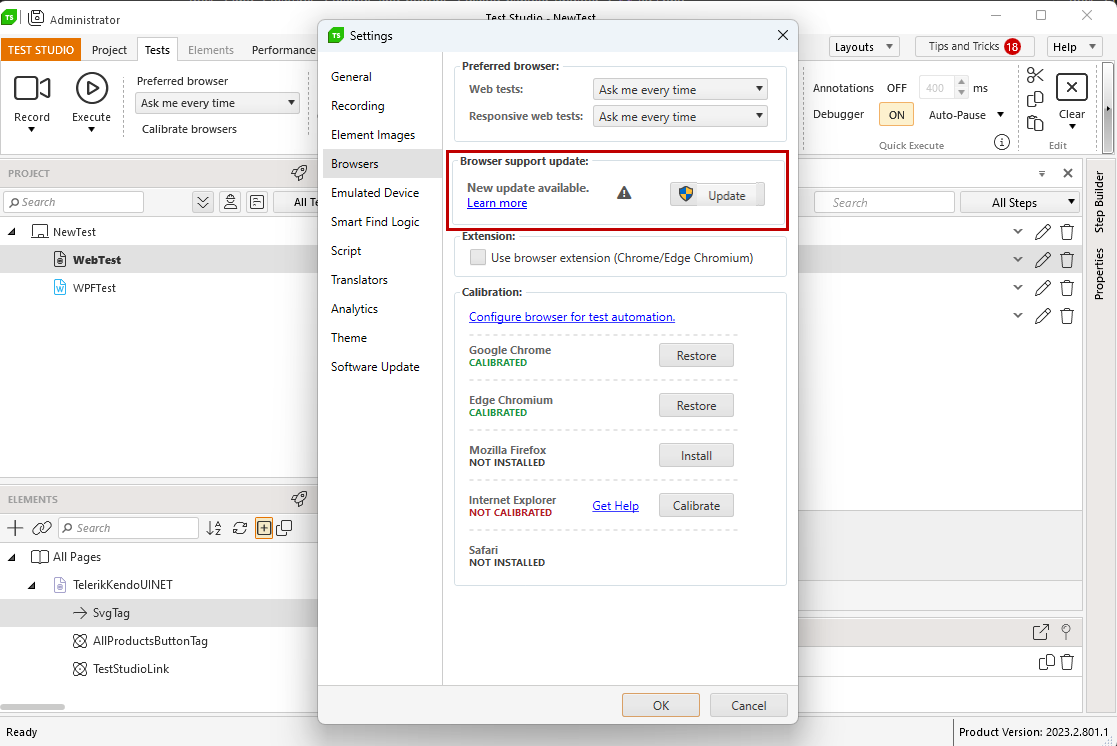This screenshot has height=746, width=1117.
Task: Click Configure browser for test automation link
Action: click(x=571, y=317)
